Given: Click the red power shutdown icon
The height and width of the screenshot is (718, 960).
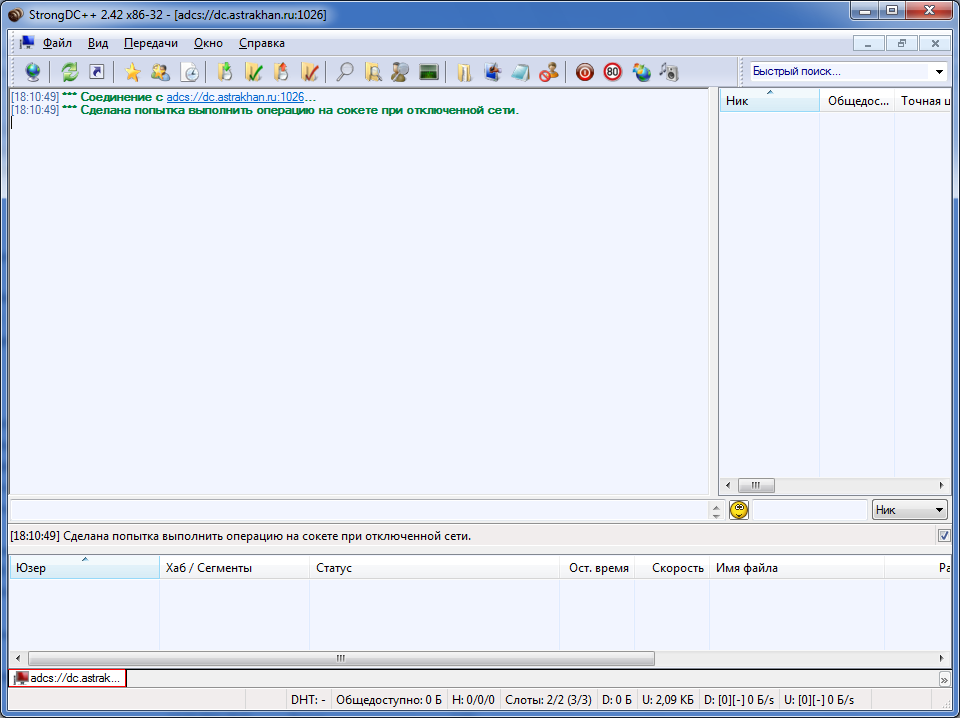Looking at the screenshot, I should (585, 72).
